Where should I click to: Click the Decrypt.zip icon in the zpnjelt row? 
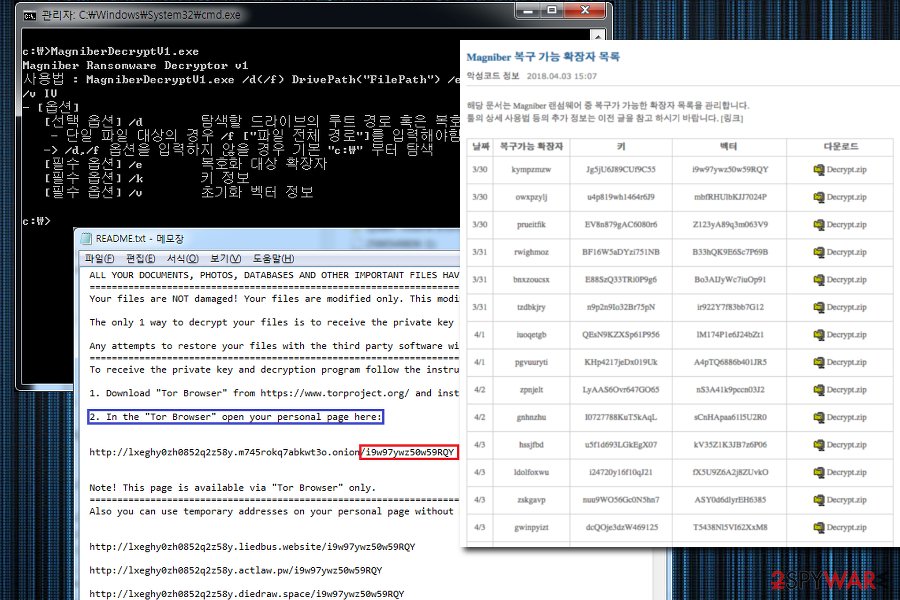819,390
